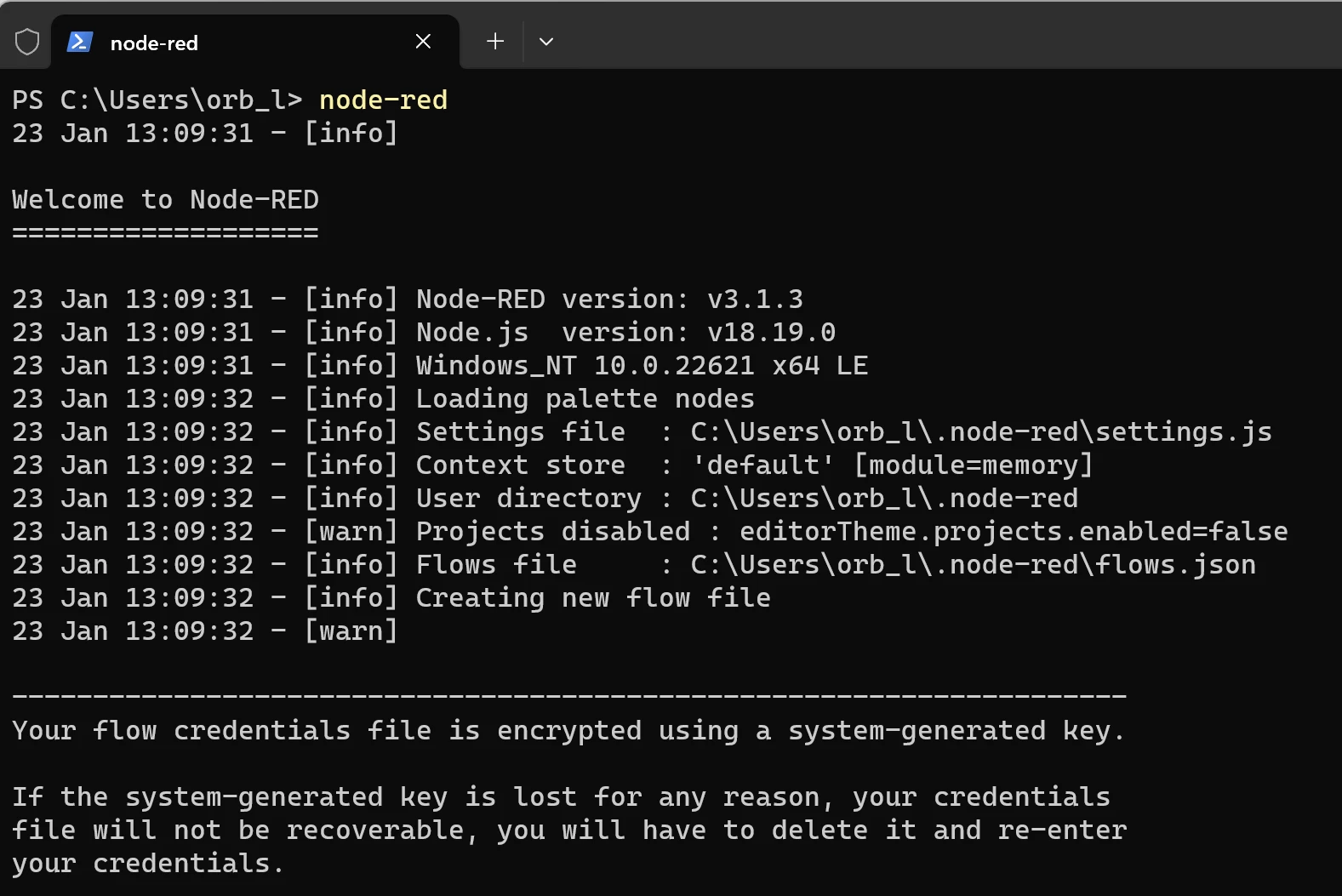This screenshot has height=896, width=1342.
Task: Click the flows.json file path
Action: pyautogui.click(x=973, y=565)
